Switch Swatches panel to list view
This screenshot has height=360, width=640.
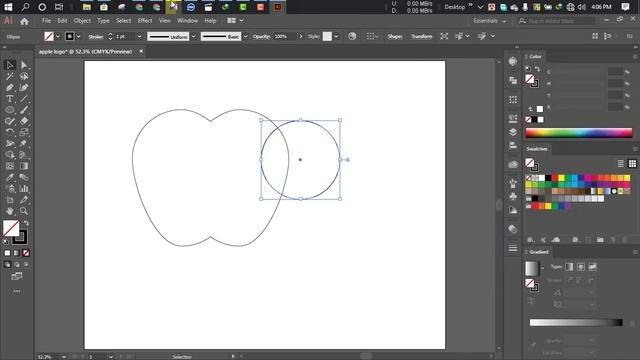click(x=620, y=164)
